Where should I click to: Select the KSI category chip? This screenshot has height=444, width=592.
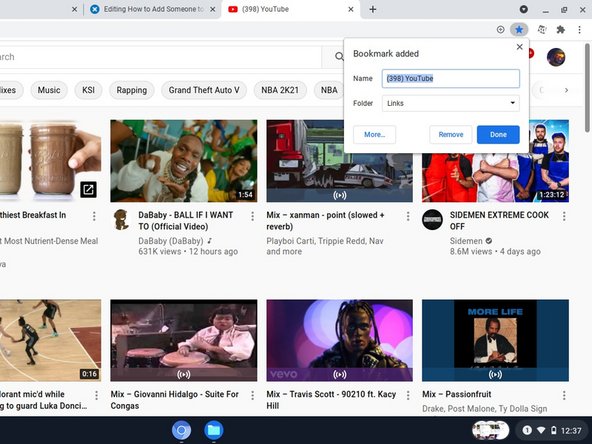point(88,90)
